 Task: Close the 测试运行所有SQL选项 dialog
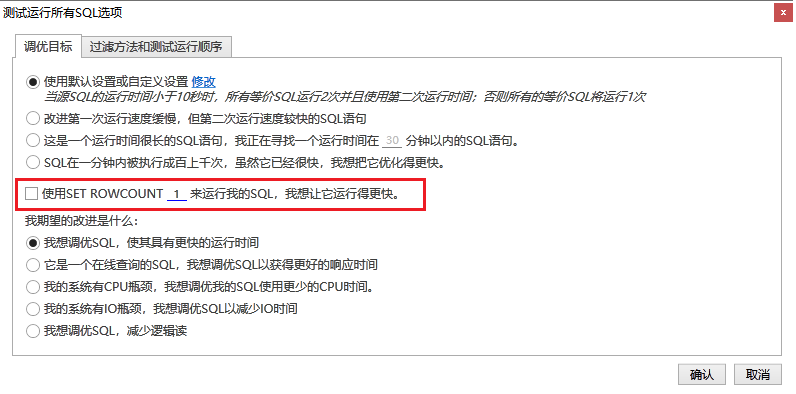pos(784,13)
